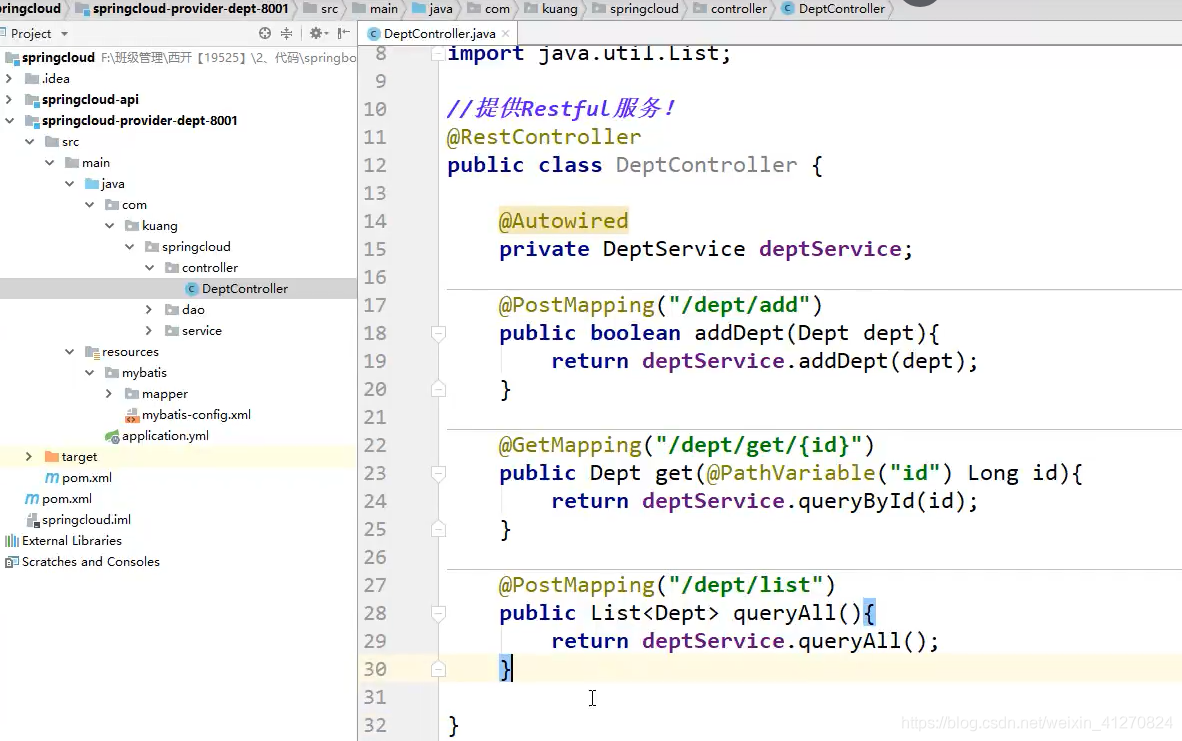The height and width of the screenshot is (741, 1182).
Task: Click the locate/scroll-from-source target icon
Action: point(265,33)
